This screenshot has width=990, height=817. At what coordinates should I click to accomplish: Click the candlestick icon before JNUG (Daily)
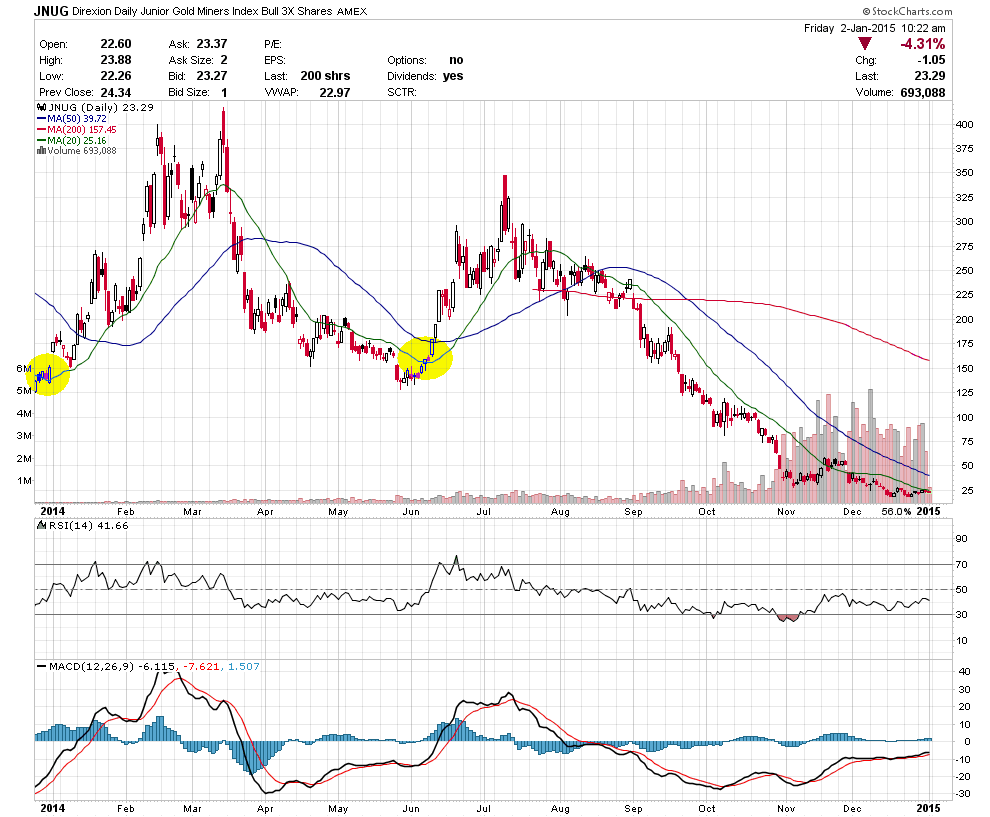point(42,107)
